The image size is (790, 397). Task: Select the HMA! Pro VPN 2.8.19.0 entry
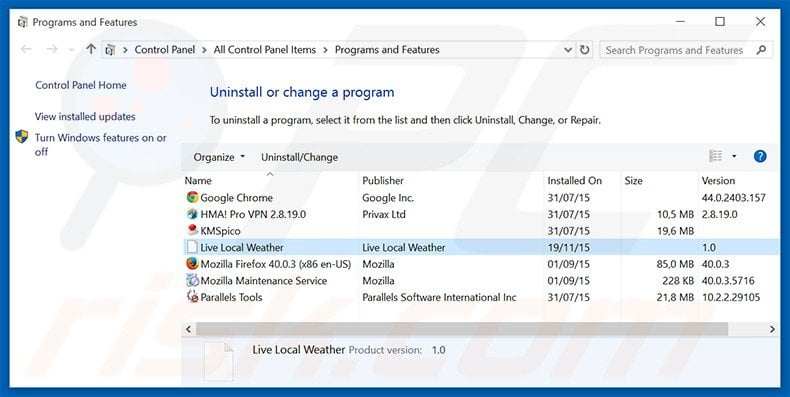[253, 214]
